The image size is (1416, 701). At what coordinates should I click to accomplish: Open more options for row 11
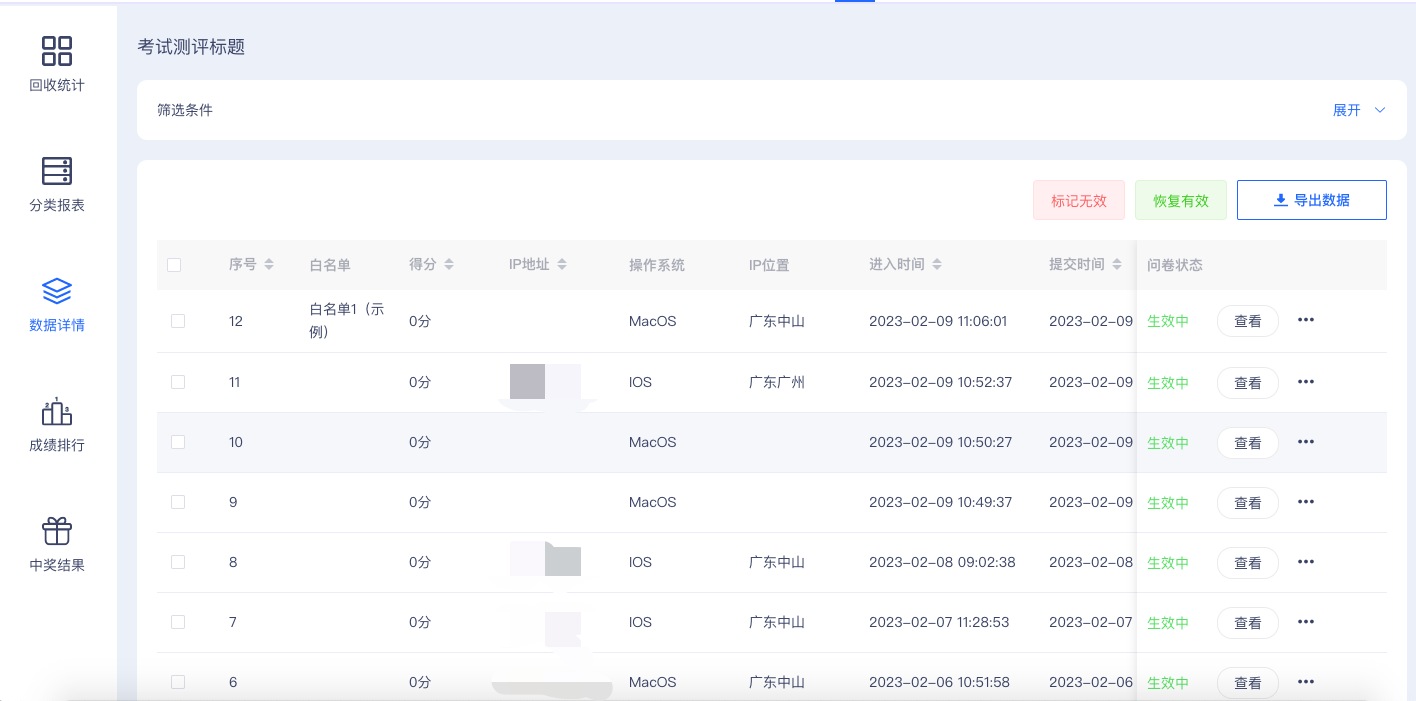[x=1306, y=382]
